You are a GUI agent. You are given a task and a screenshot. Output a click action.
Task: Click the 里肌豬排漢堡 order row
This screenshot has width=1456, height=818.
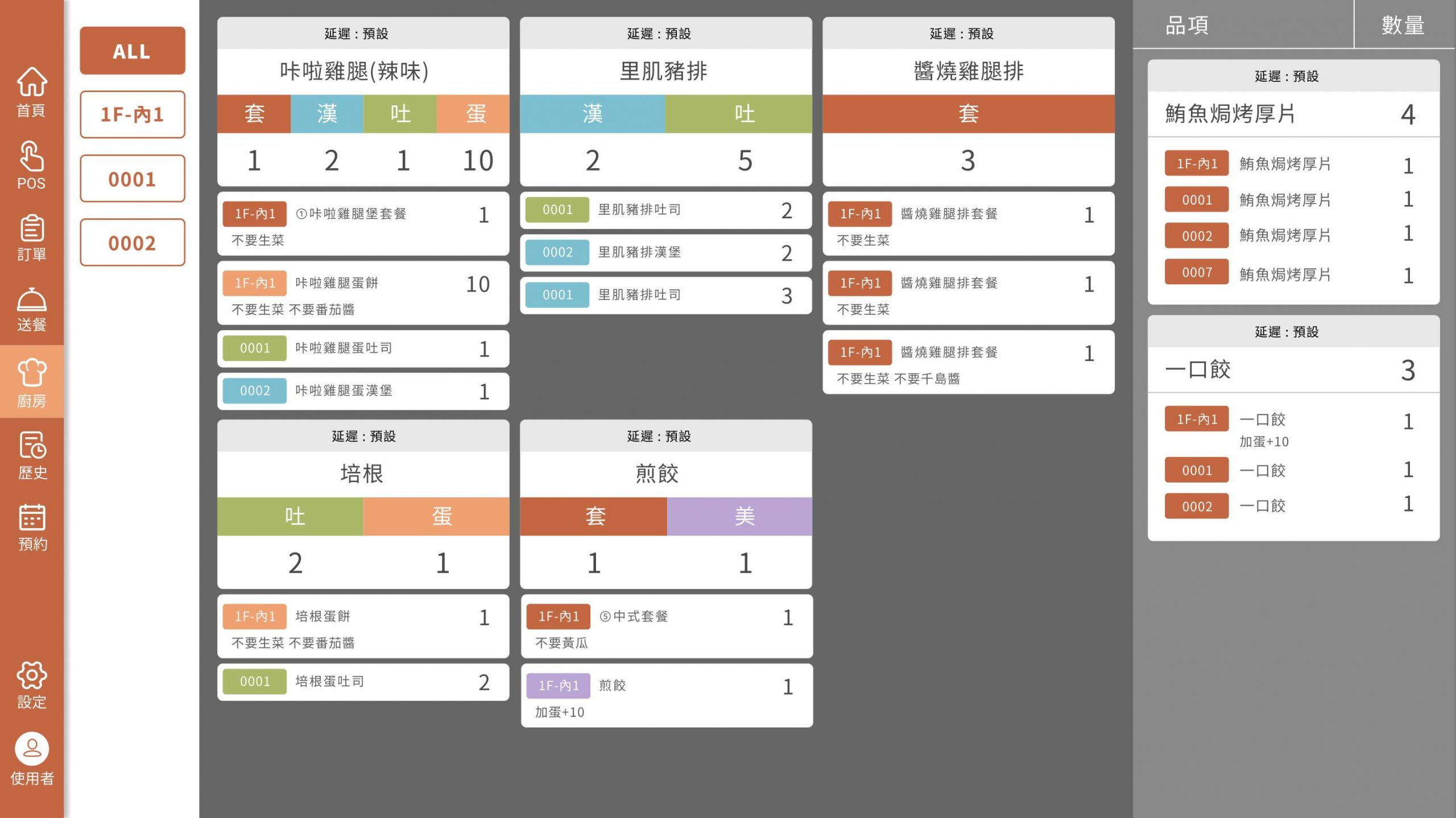coord(665,252)
